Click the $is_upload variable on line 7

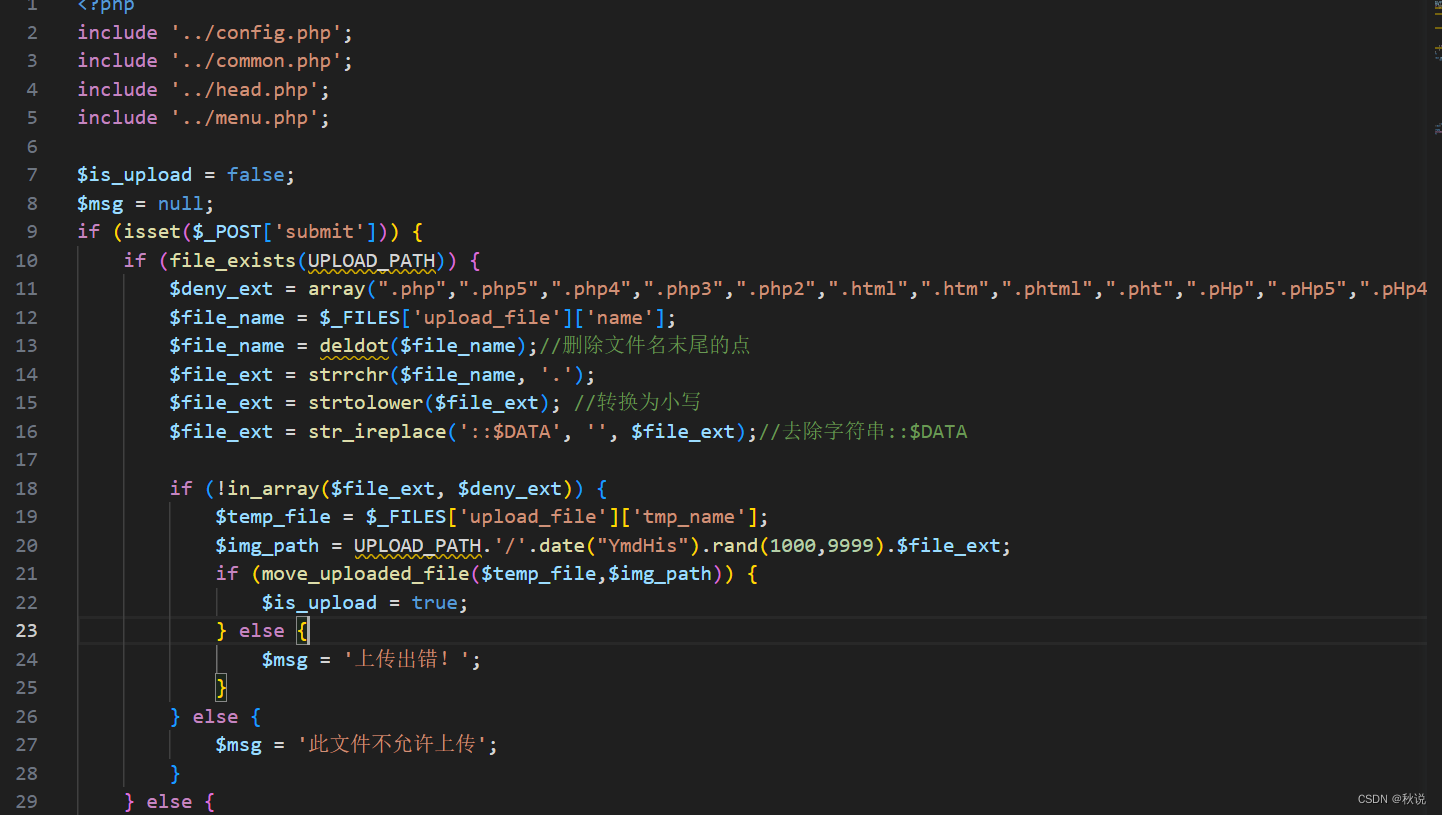pos(134,175)
